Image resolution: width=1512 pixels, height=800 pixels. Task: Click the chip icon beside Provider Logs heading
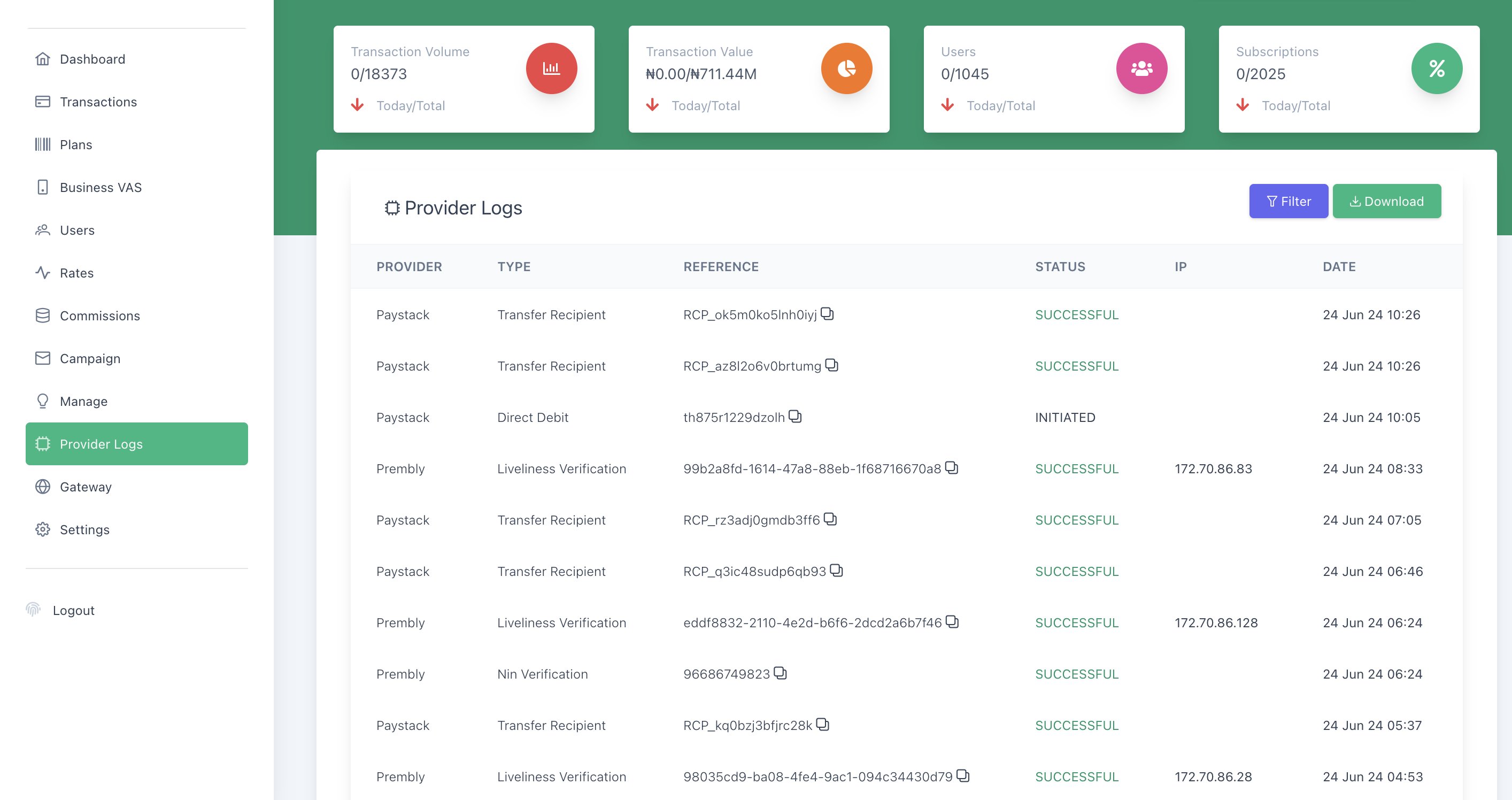click(x=392, y=208)
